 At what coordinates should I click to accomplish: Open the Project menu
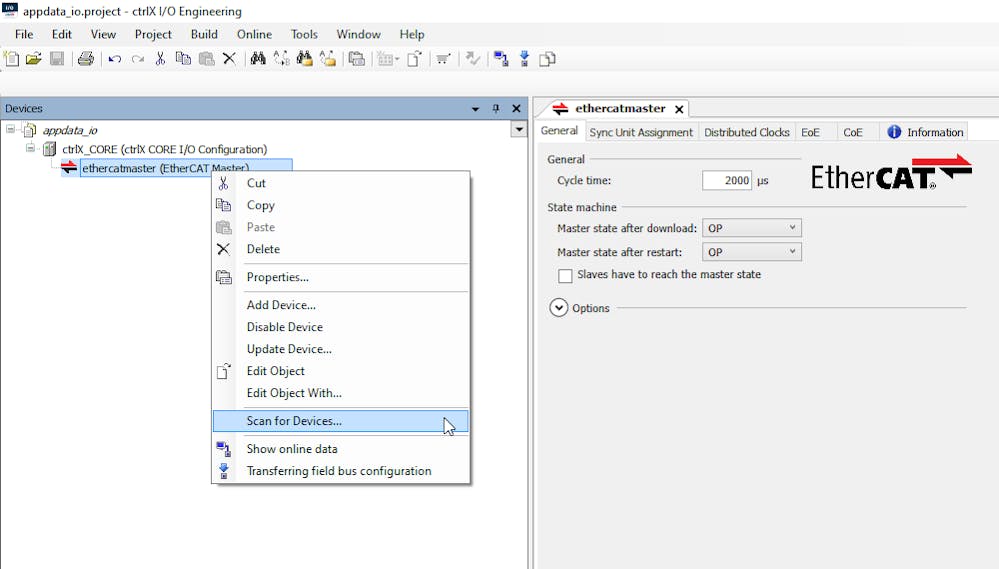153,34
